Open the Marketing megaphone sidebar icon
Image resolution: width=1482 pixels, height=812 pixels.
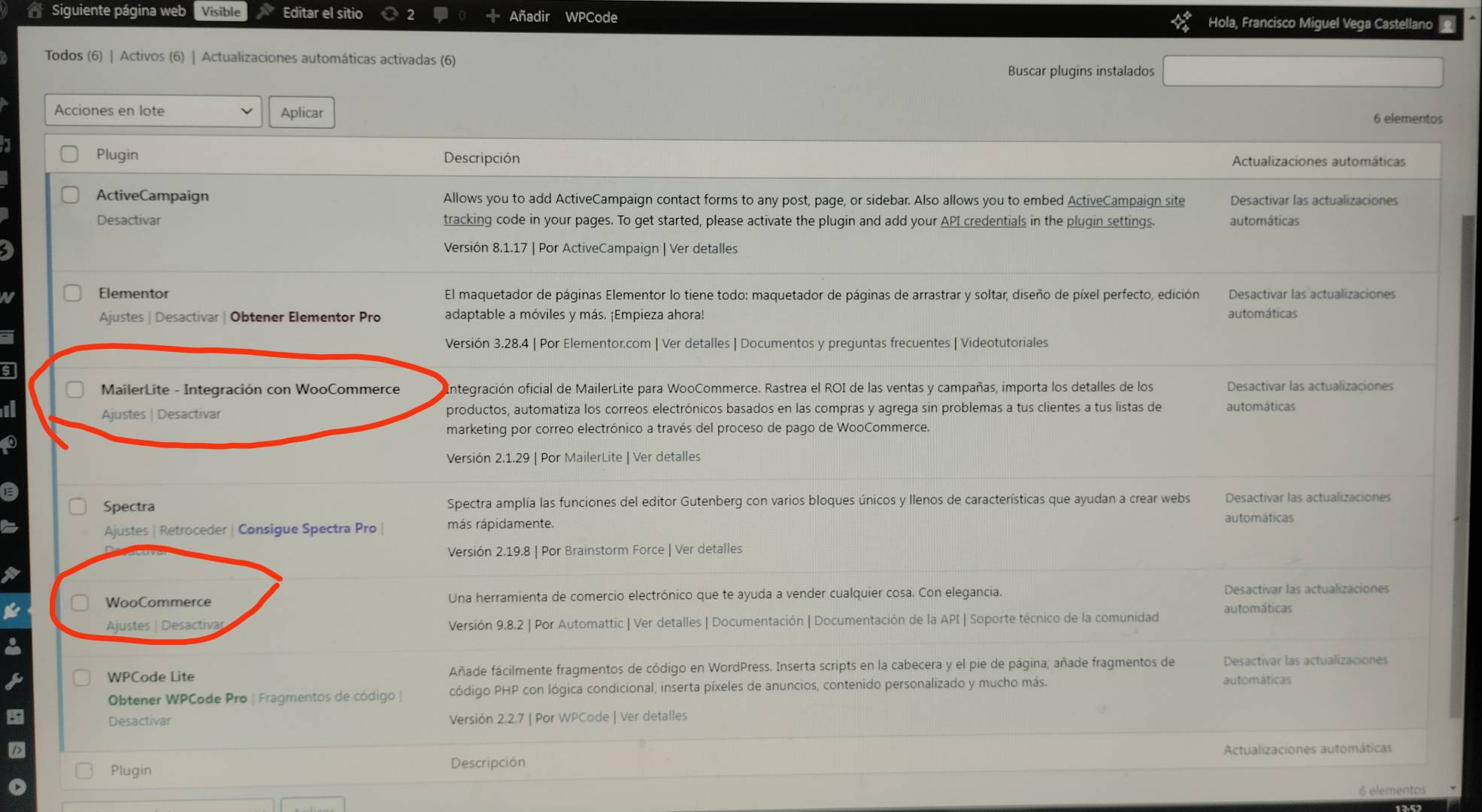coord(9,445)
